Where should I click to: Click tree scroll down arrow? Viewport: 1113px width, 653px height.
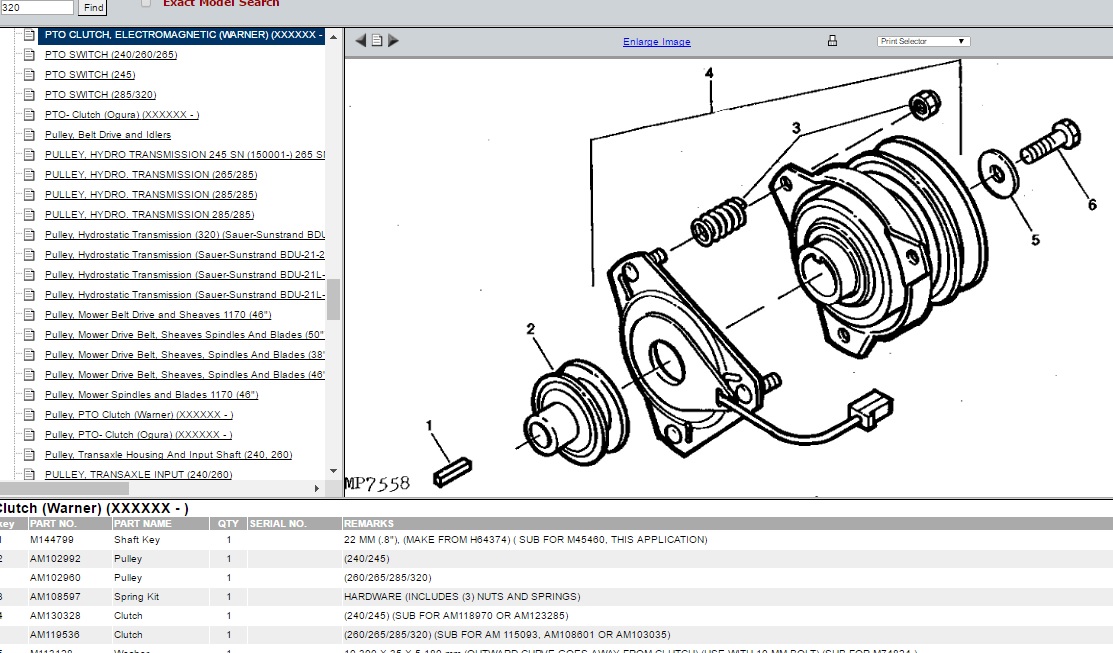click(x=333, y=471)
